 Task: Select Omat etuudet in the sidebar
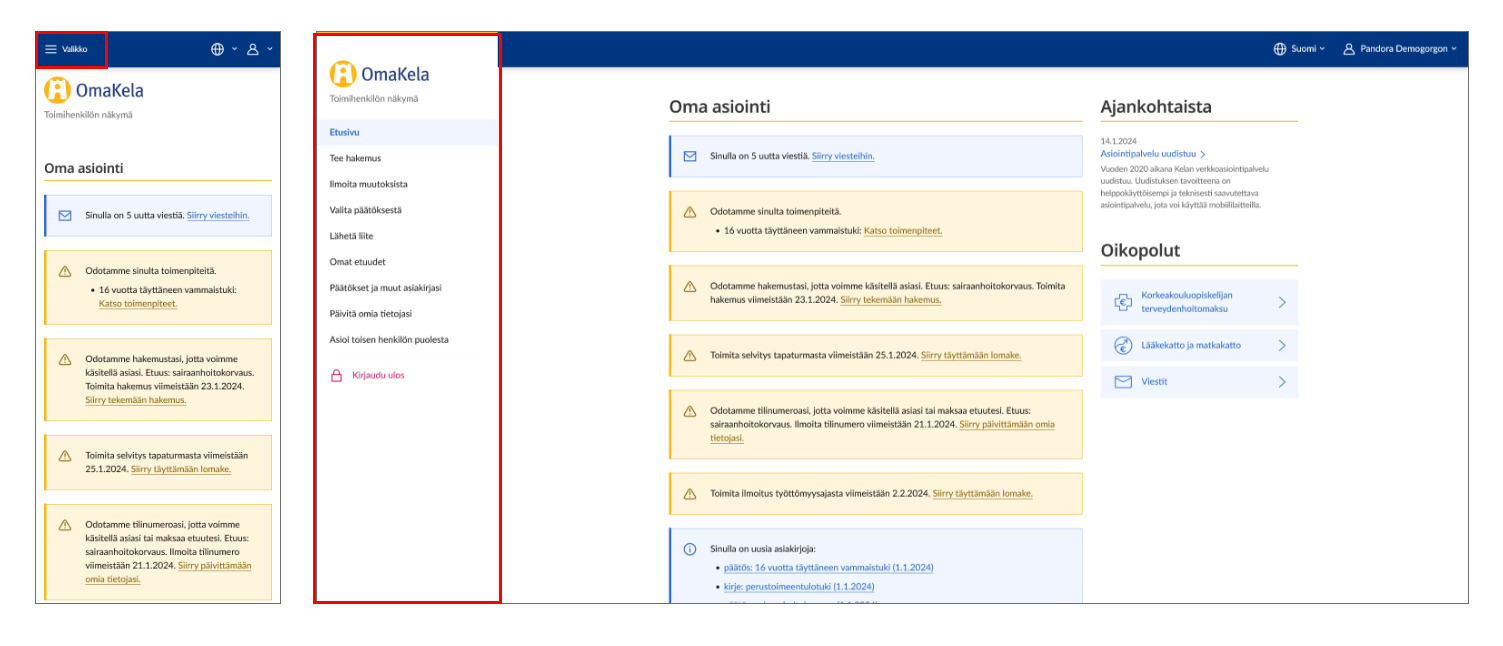point(357,262)
